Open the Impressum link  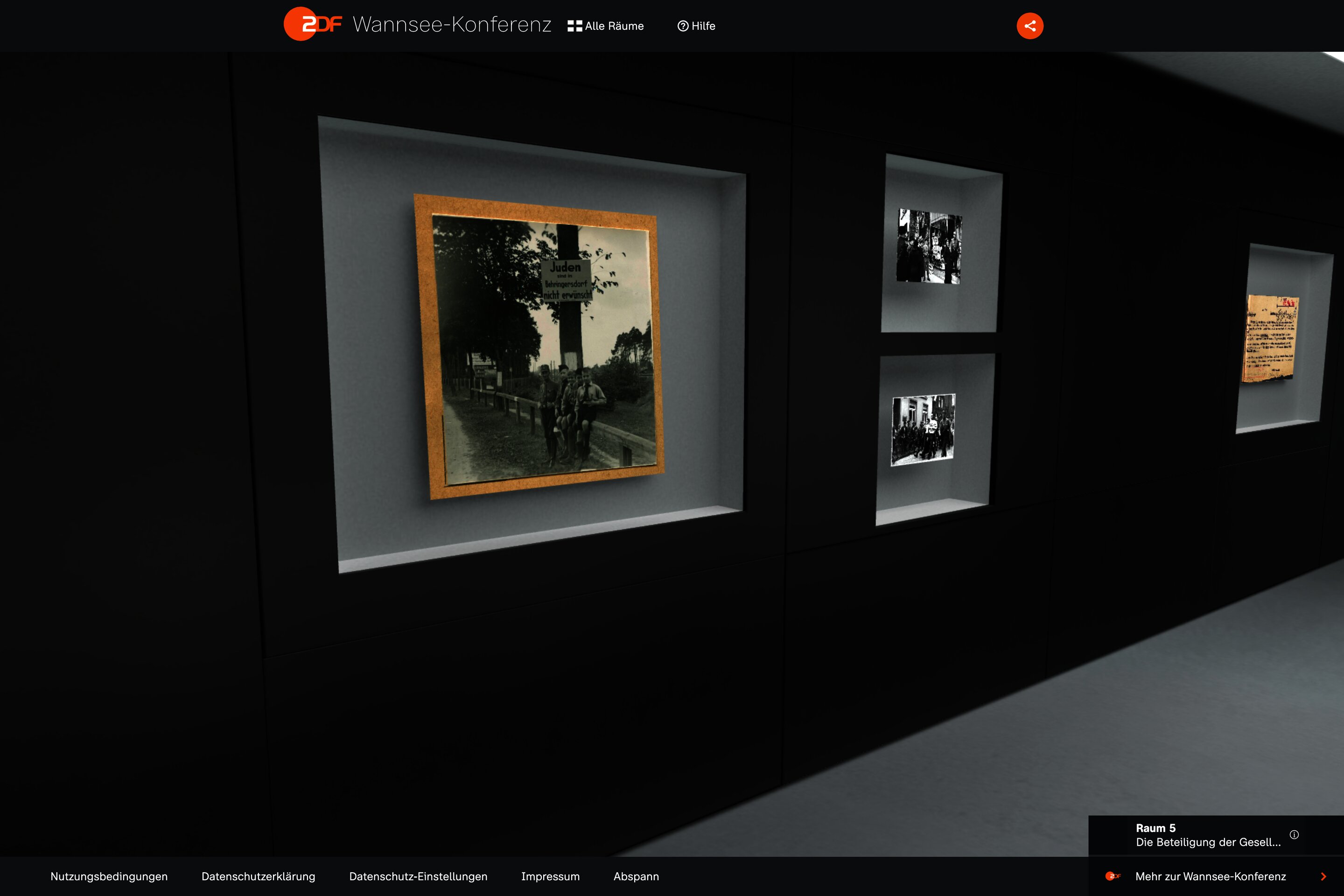pyautogui.click(x=550, y=876)
